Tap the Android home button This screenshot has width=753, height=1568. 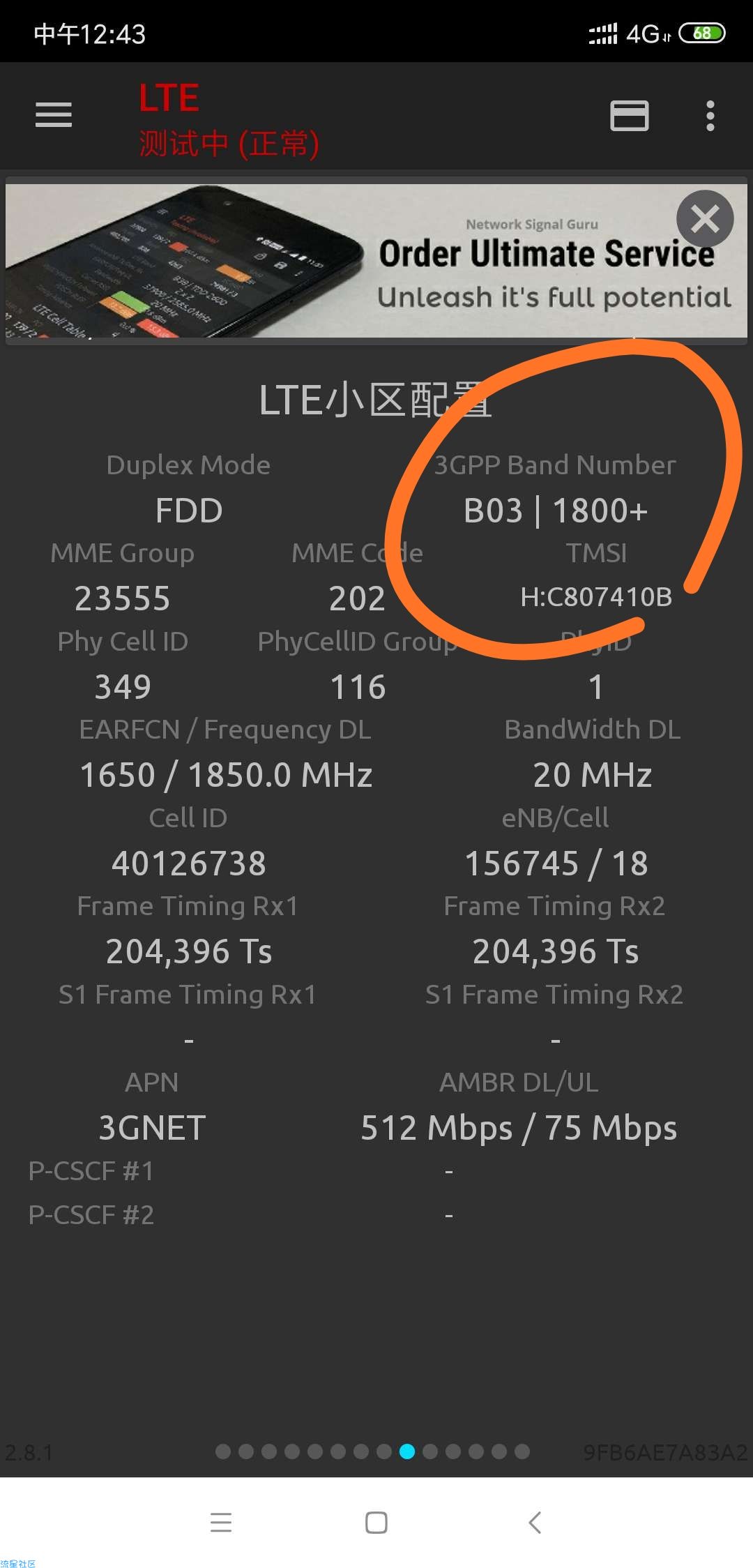(x=376, y=1522)
